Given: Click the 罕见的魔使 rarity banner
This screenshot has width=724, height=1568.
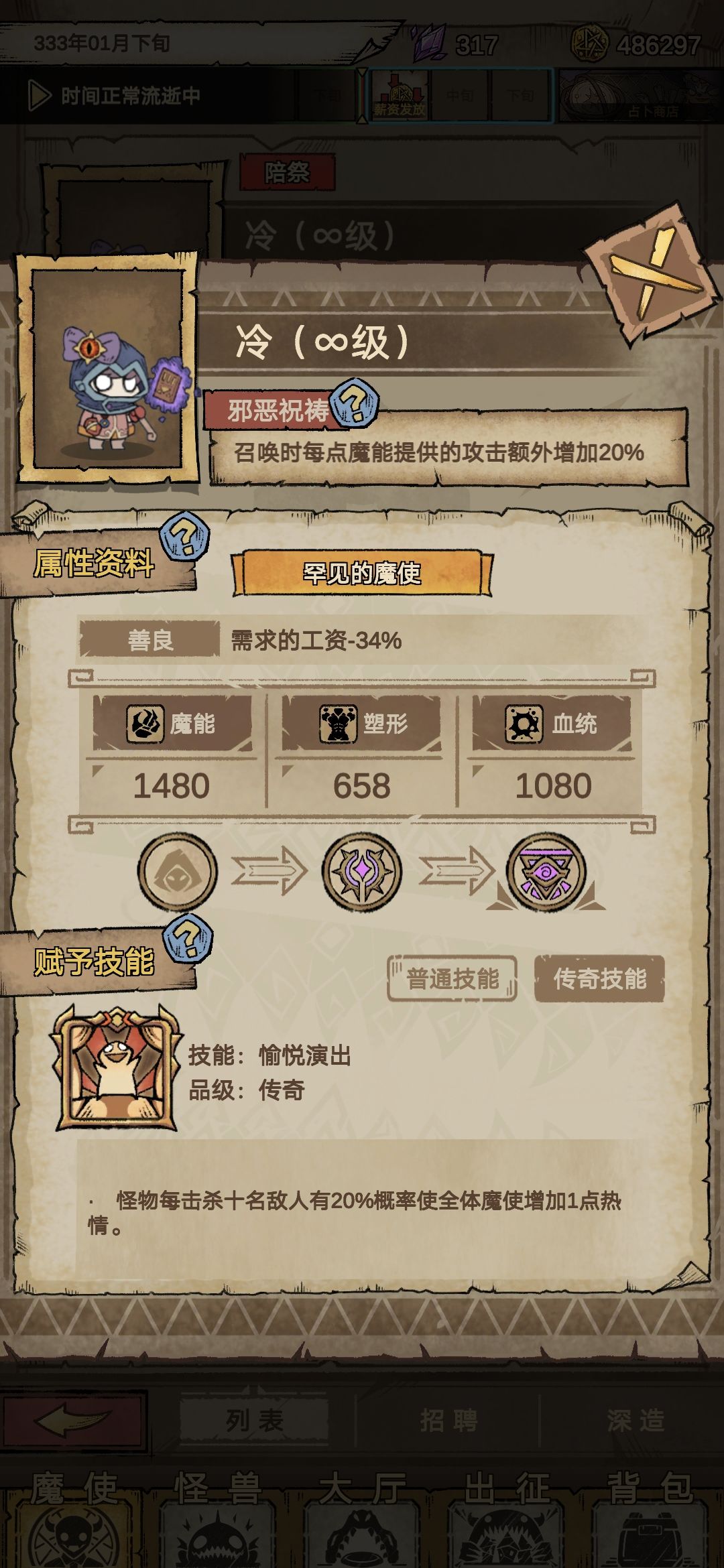Looking at the screenshot, I should (362, 573).
